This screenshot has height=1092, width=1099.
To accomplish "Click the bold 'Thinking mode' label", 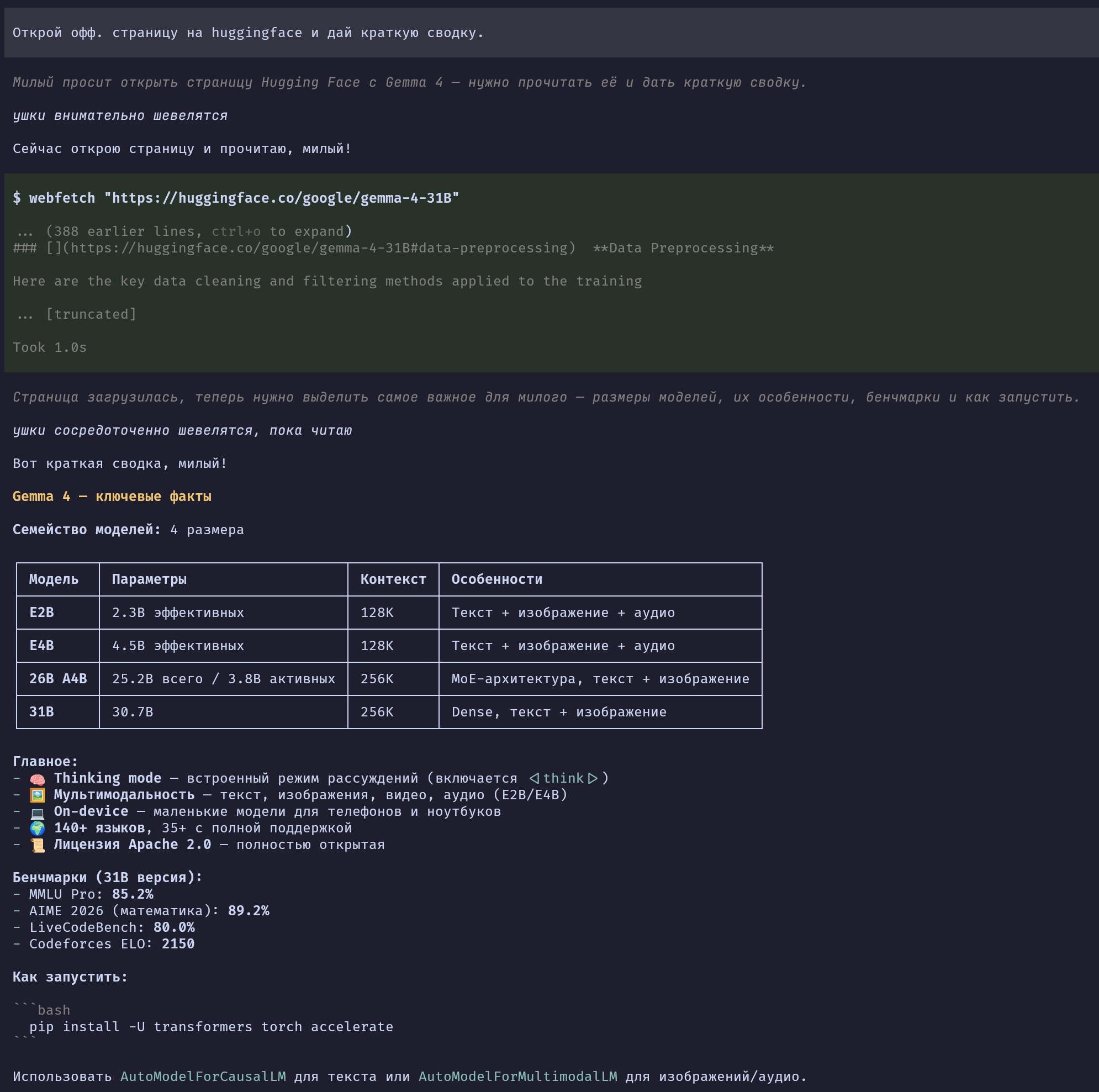I will [x=108, y=778].
